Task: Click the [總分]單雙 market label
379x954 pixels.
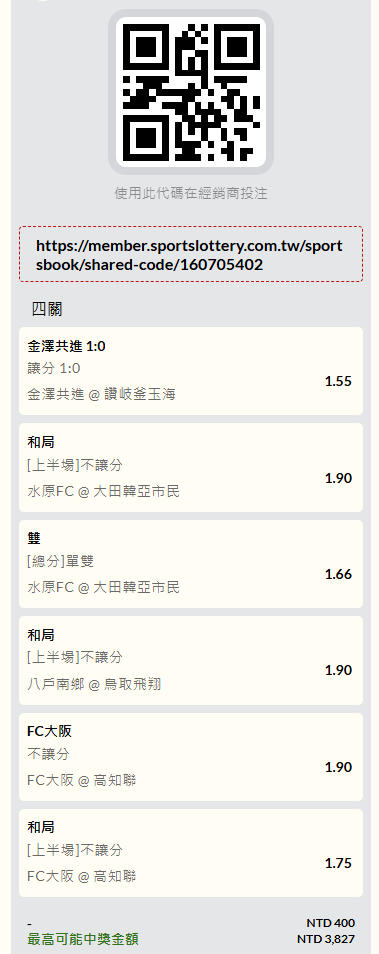Action: tap(61, 561)
